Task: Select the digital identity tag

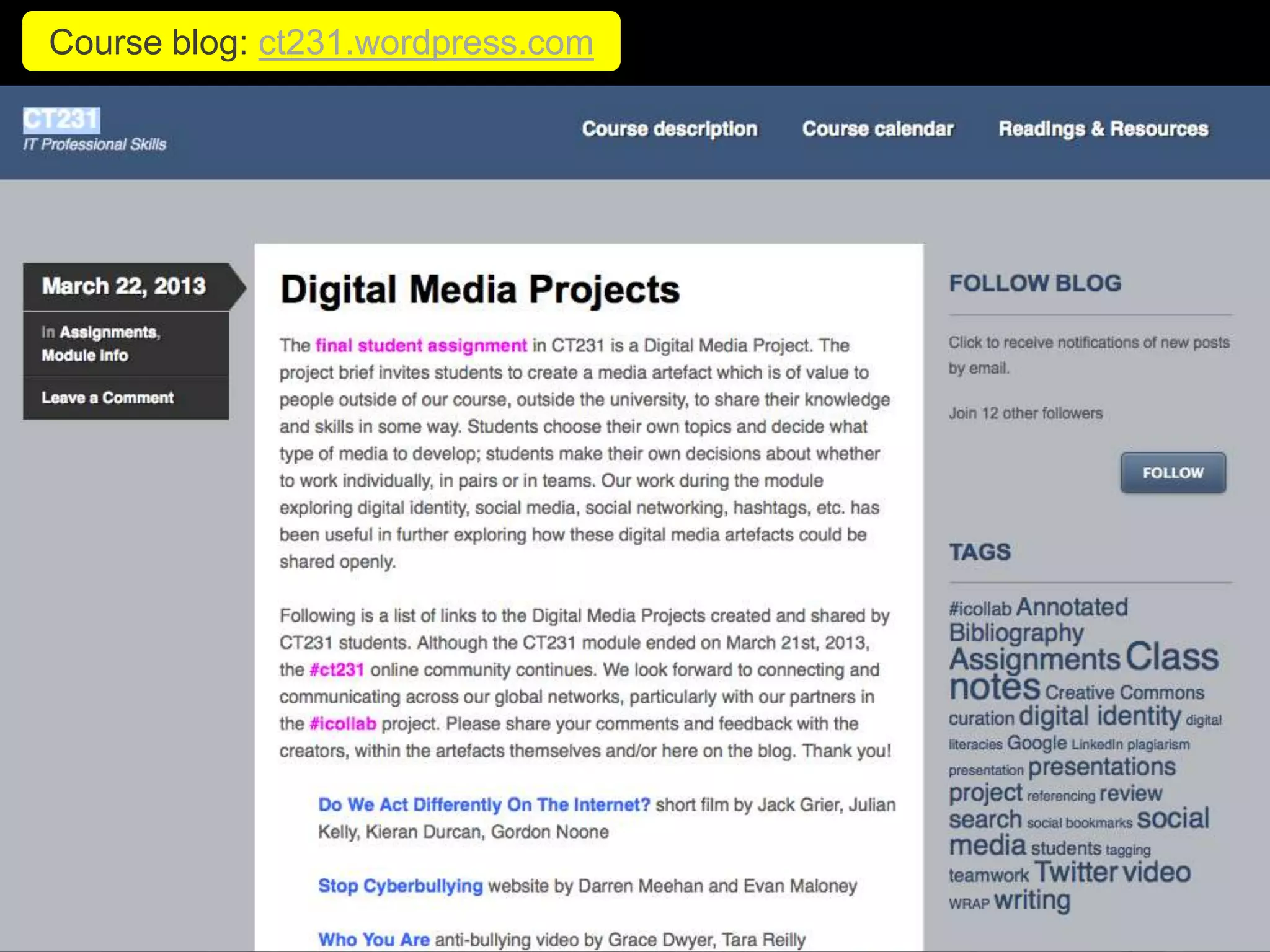Action: pos(1100,716)
